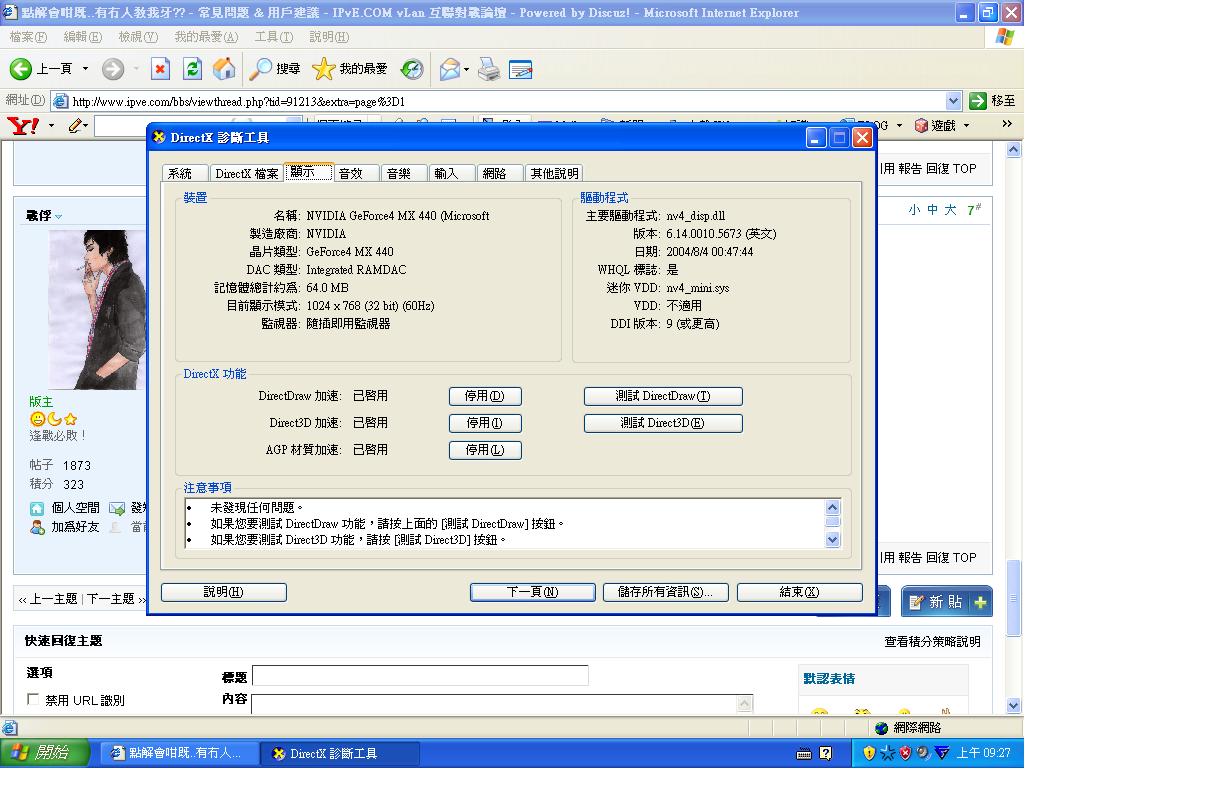This screenshot has width=1215, height=801.
Task: Click the 下一頁 button in dialog
Action: pyautogui.click(x=532, y=592)
